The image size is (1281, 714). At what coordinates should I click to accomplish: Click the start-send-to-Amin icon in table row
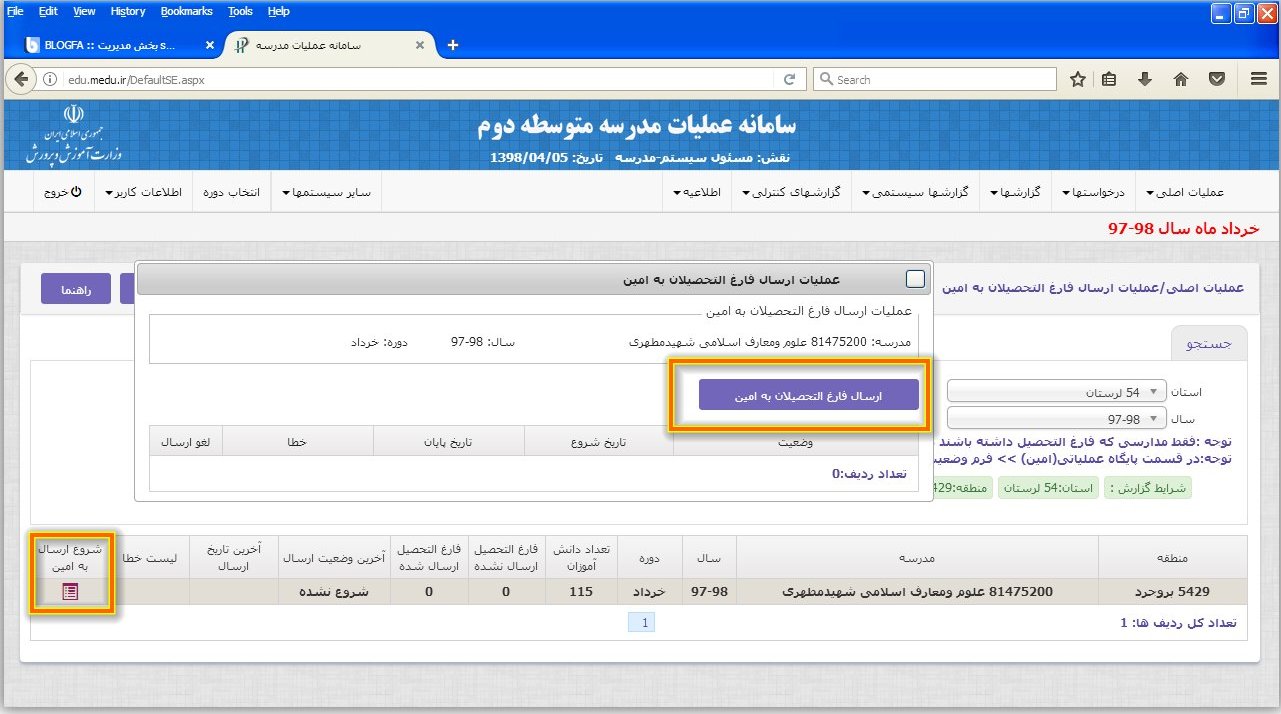70,592
